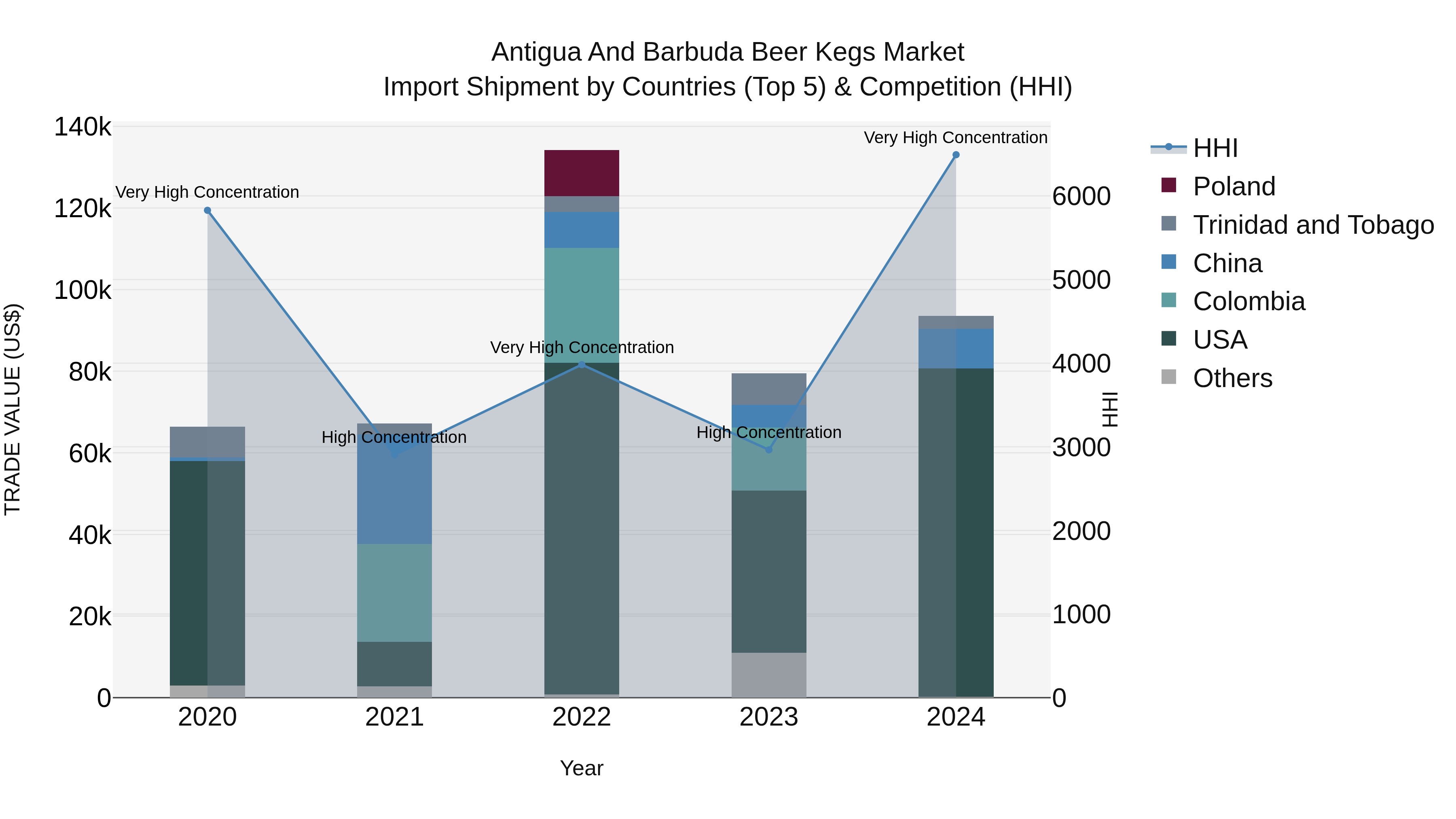Click the China blue legend swatch
Viewport: 1456px width, 819px height.
pos(1168,262)
